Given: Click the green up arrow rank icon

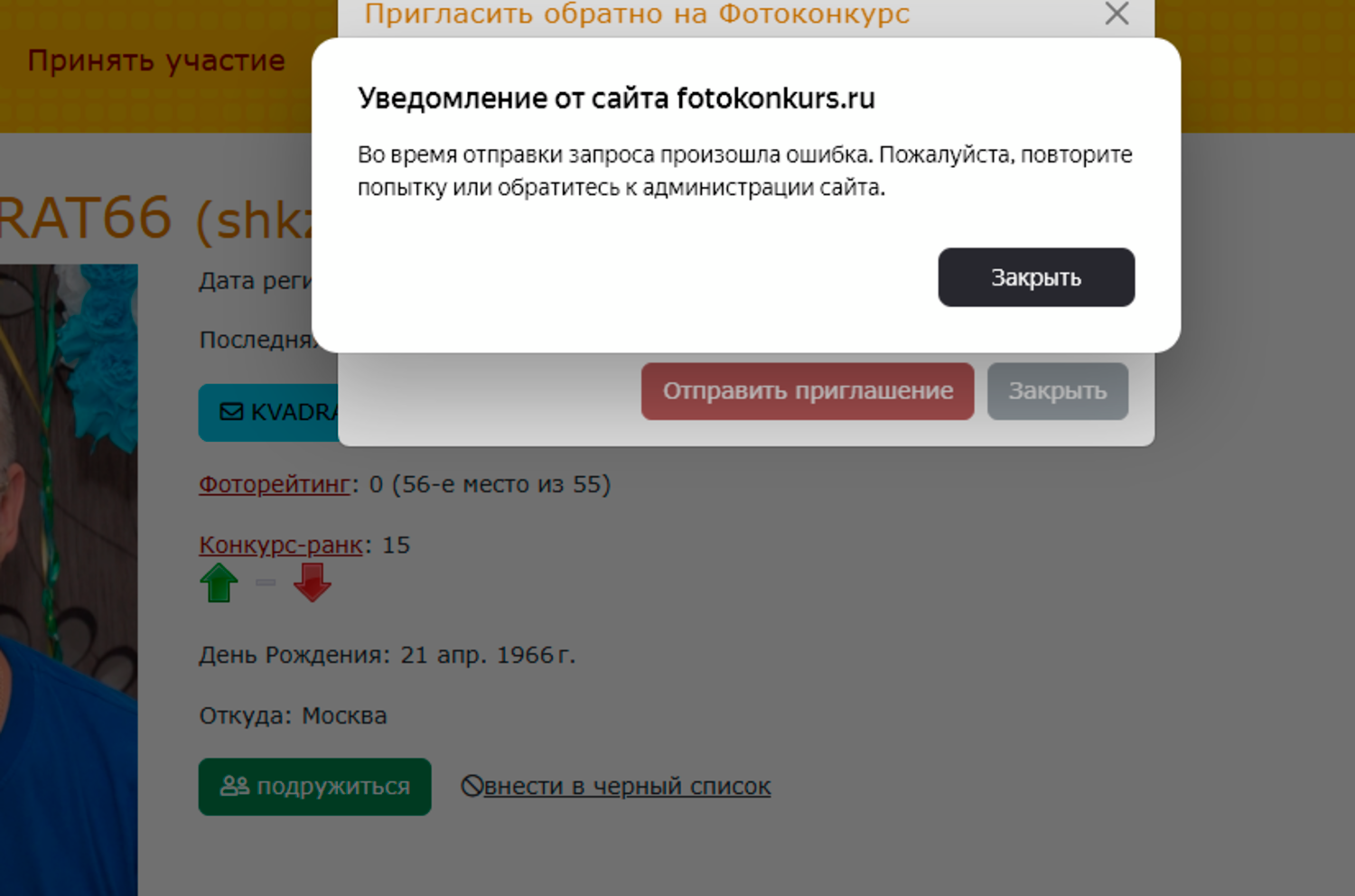Looking at the screenshot, I should (219, 583).
